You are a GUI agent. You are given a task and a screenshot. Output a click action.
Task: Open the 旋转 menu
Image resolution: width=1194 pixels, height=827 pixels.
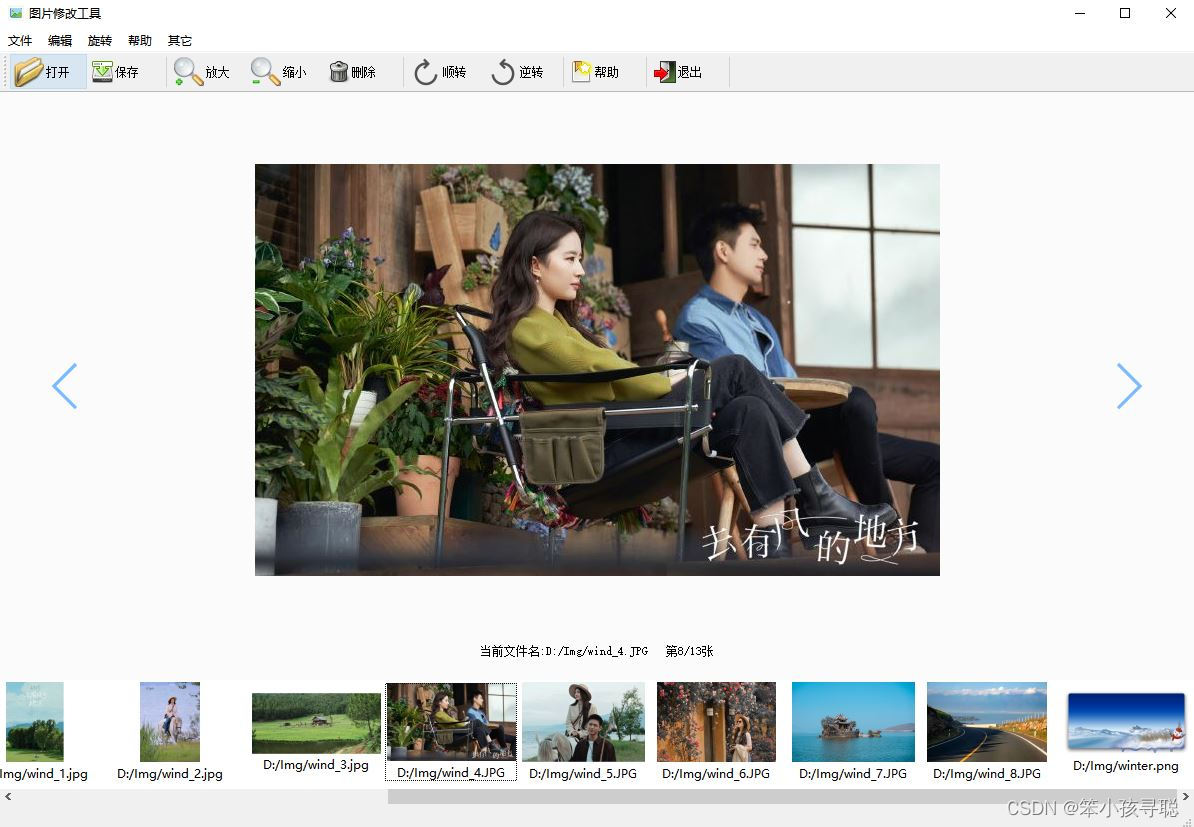[x=100, y=40]
